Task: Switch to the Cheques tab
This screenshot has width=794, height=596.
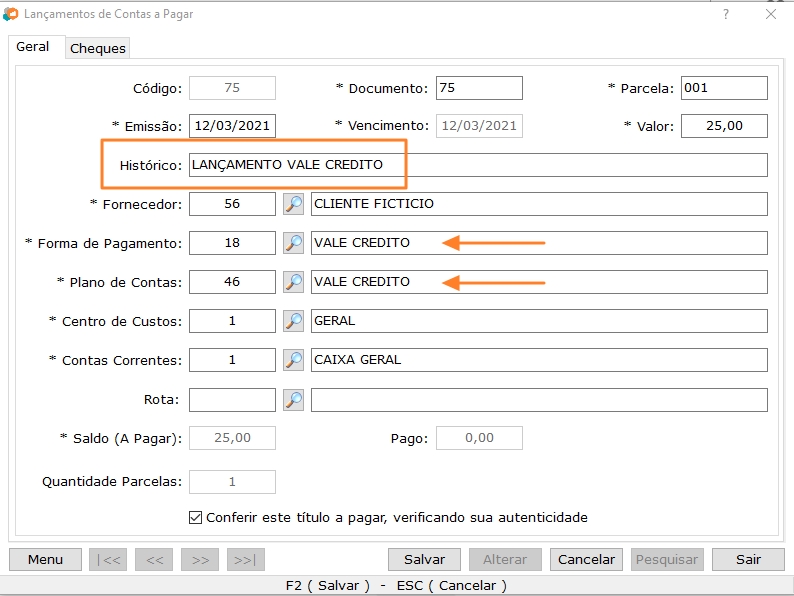Action: point(98,48)
